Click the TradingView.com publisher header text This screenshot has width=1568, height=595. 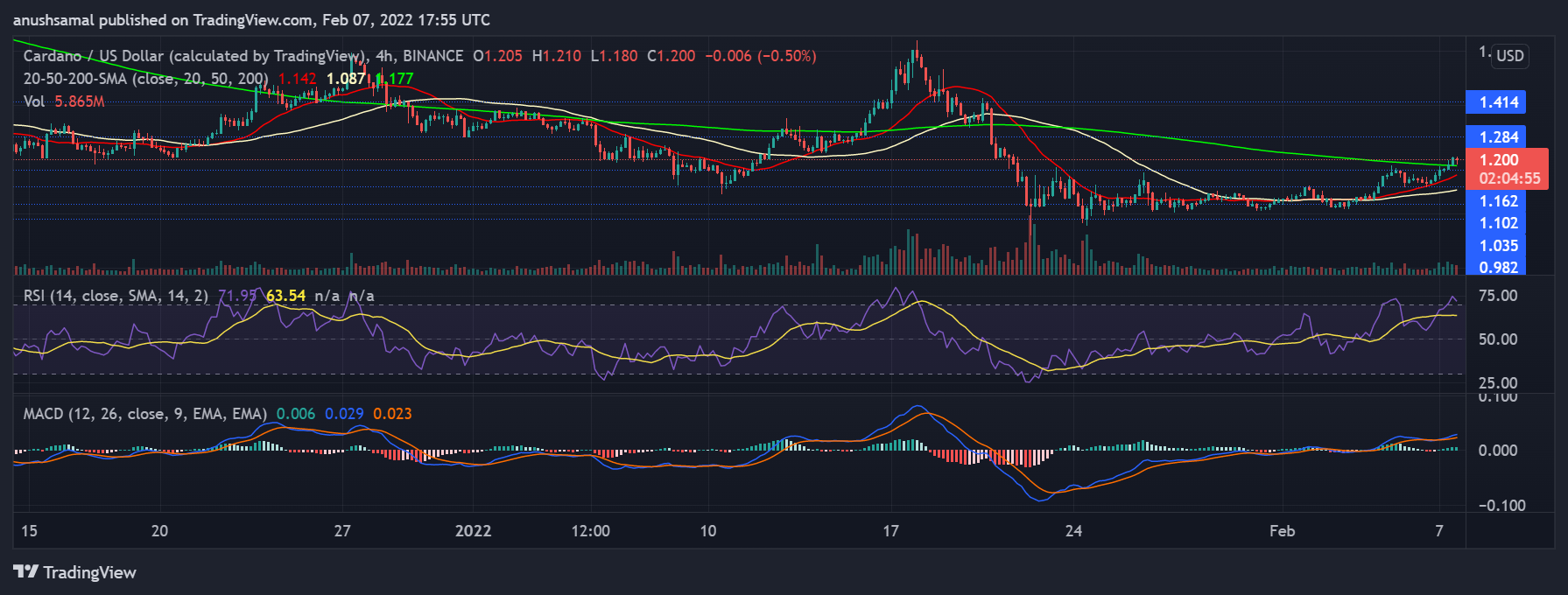[251, 20]
